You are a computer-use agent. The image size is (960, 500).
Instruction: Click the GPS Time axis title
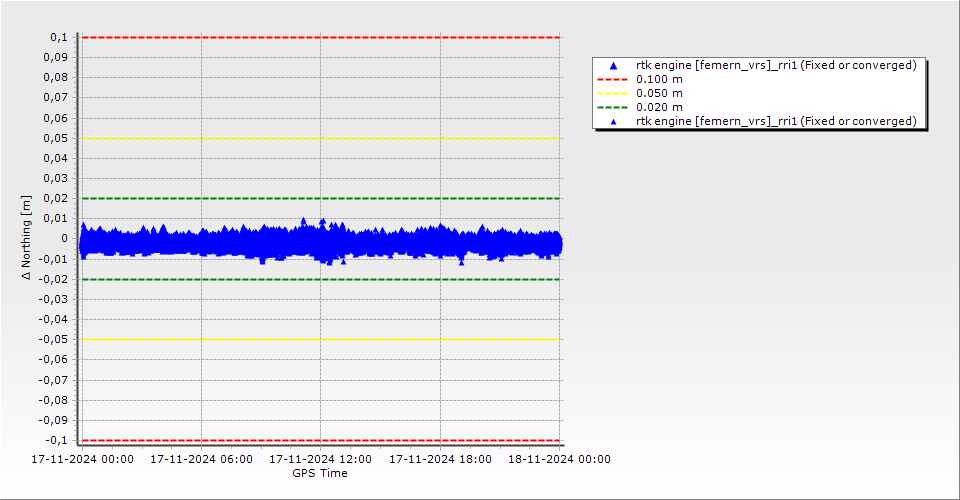320,473
